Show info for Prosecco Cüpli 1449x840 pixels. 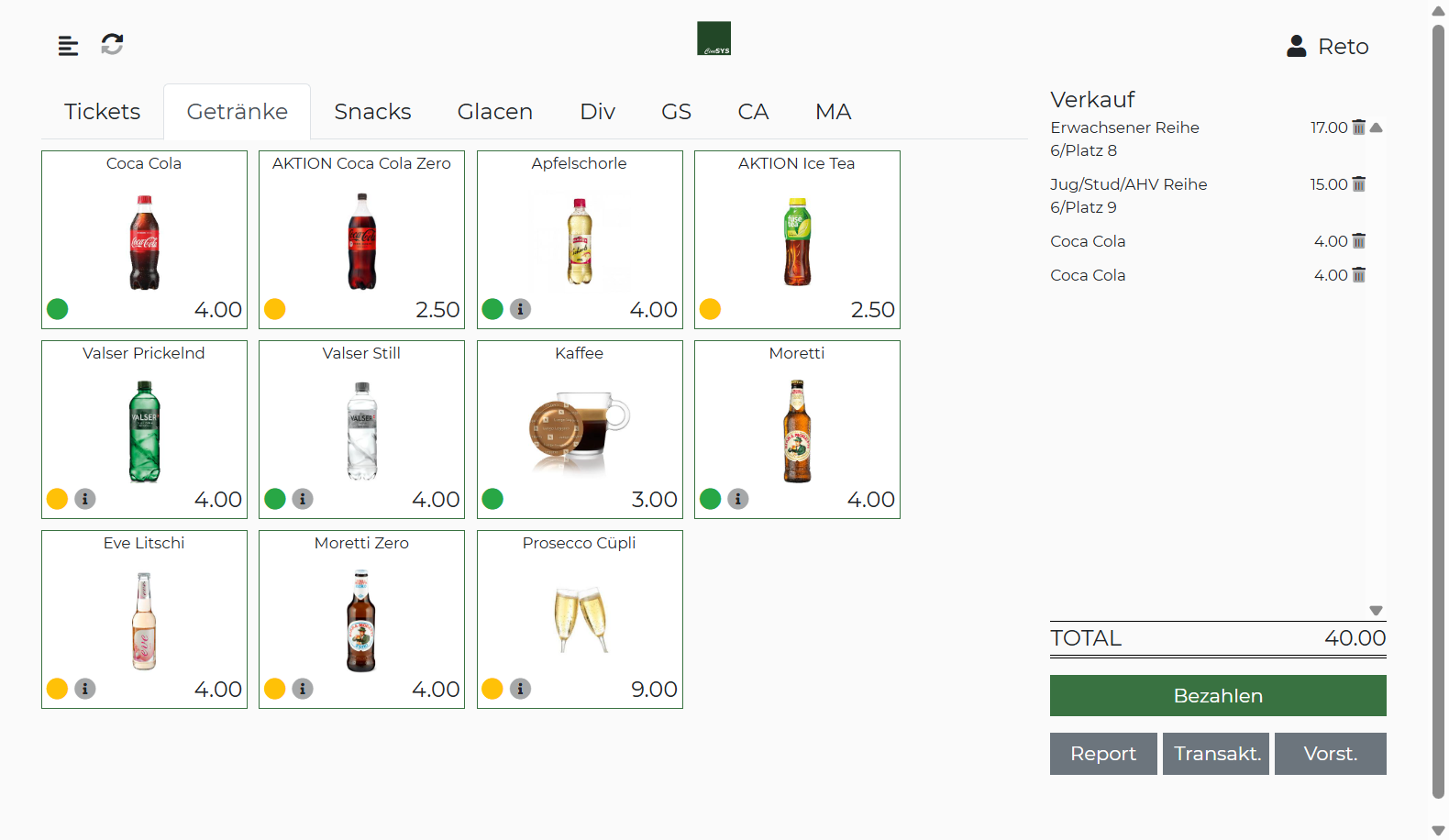pyautogui.click(x=520, y=689)
